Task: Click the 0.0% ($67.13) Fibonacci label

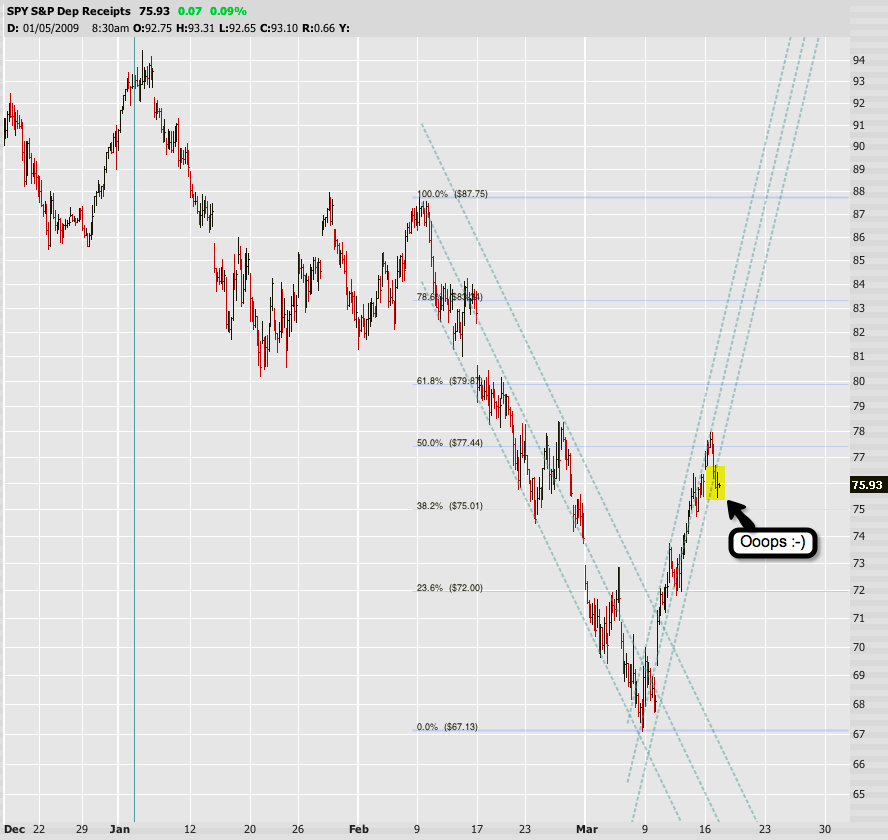Action: (x=447, y=726)
